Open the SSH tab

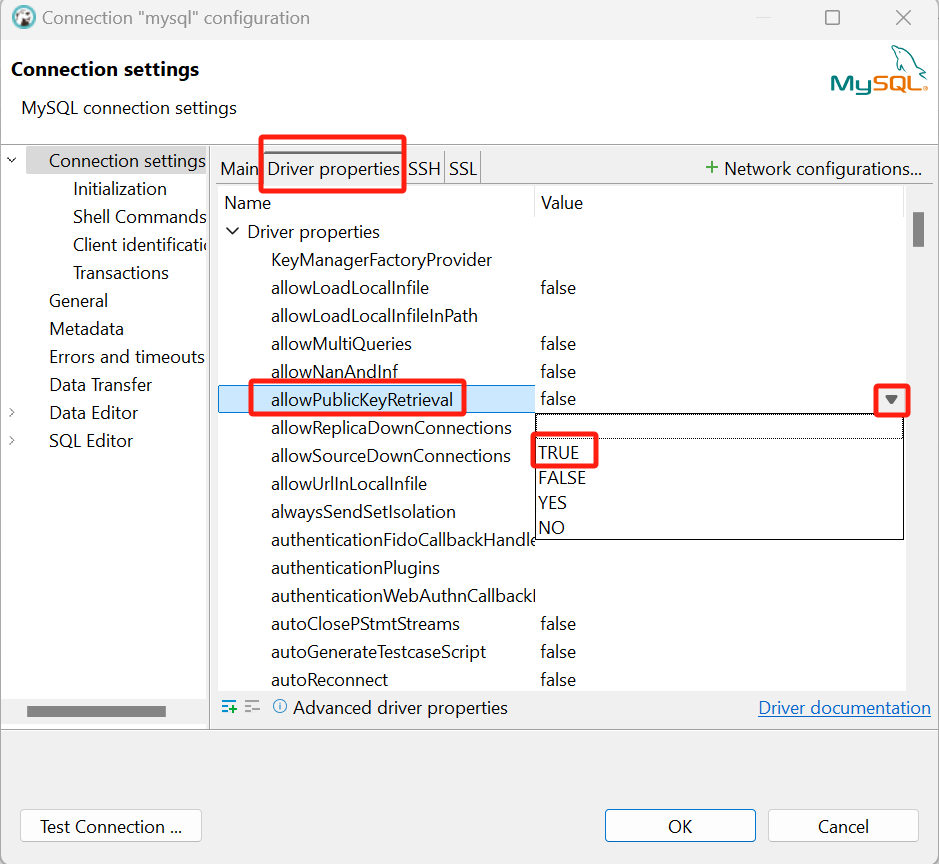coord(424,169)
